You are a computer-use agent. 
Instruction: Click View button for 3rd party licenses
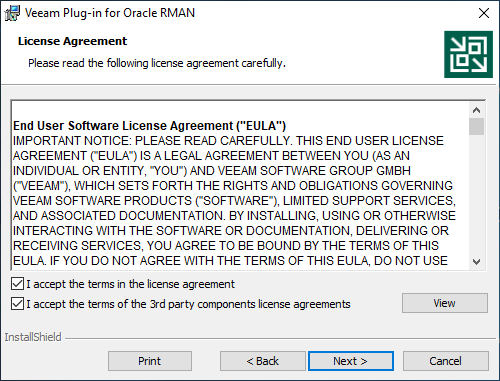445,303
